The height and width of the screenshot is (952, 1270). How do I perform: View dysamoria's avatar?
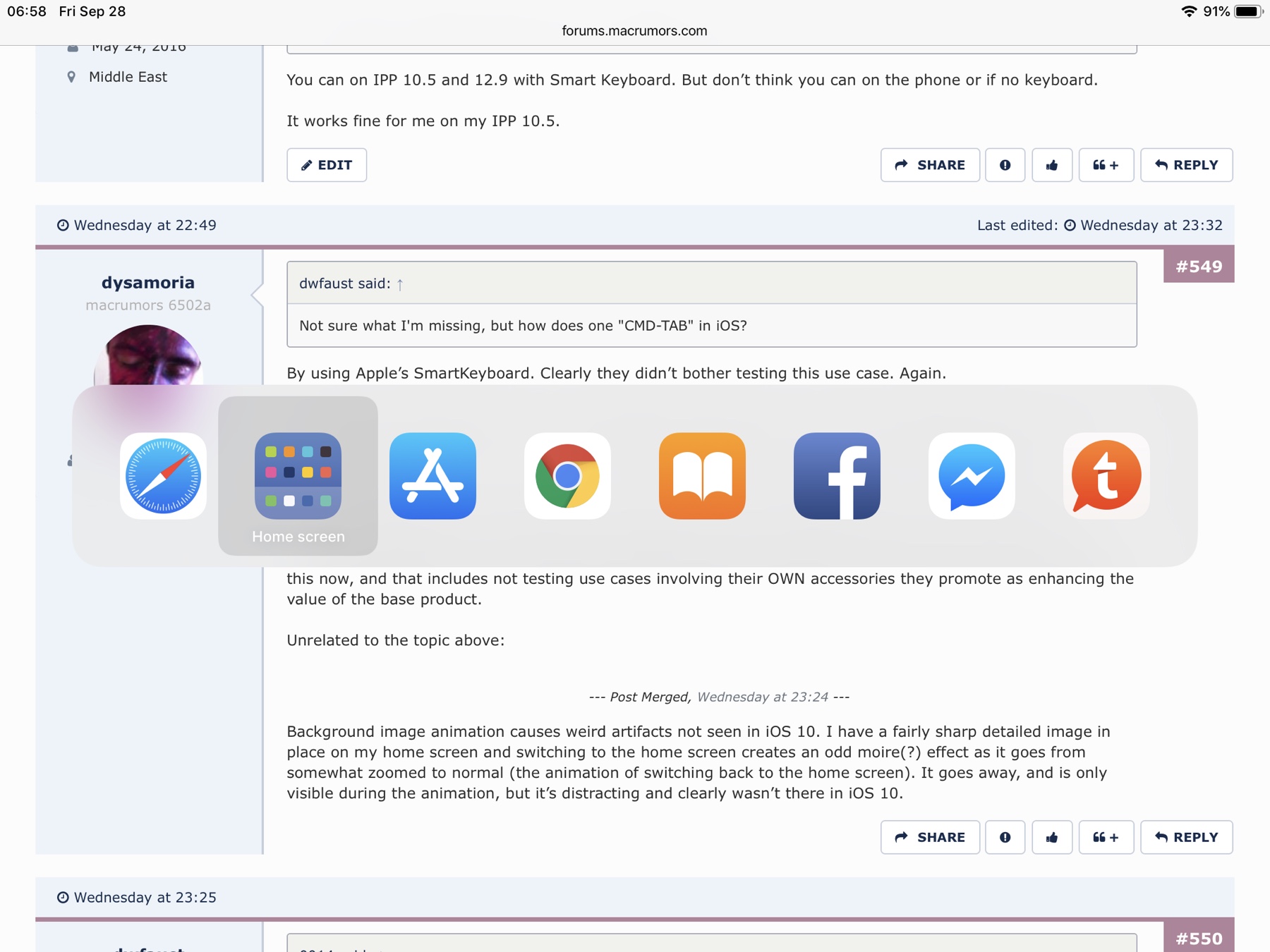pyautogui.click(x=148, y=355)
